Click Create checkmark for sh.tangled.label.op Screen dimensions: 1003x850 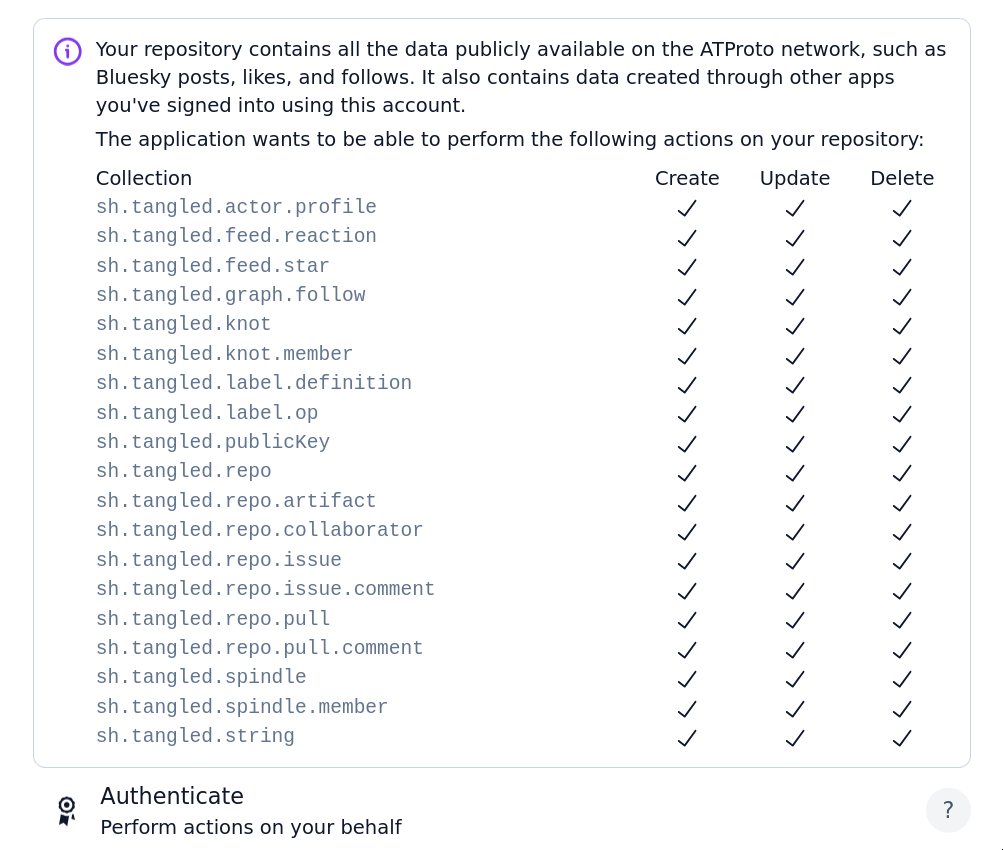click(687, 414)
